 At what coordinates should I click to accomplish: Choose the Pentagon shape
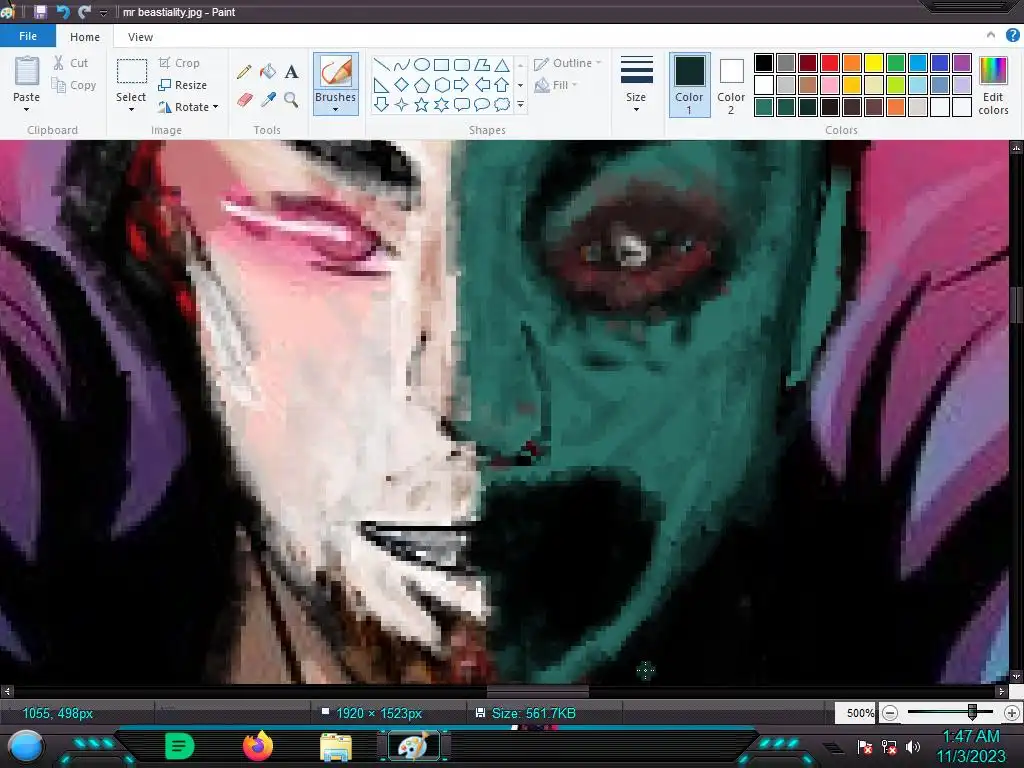[422, 85]
